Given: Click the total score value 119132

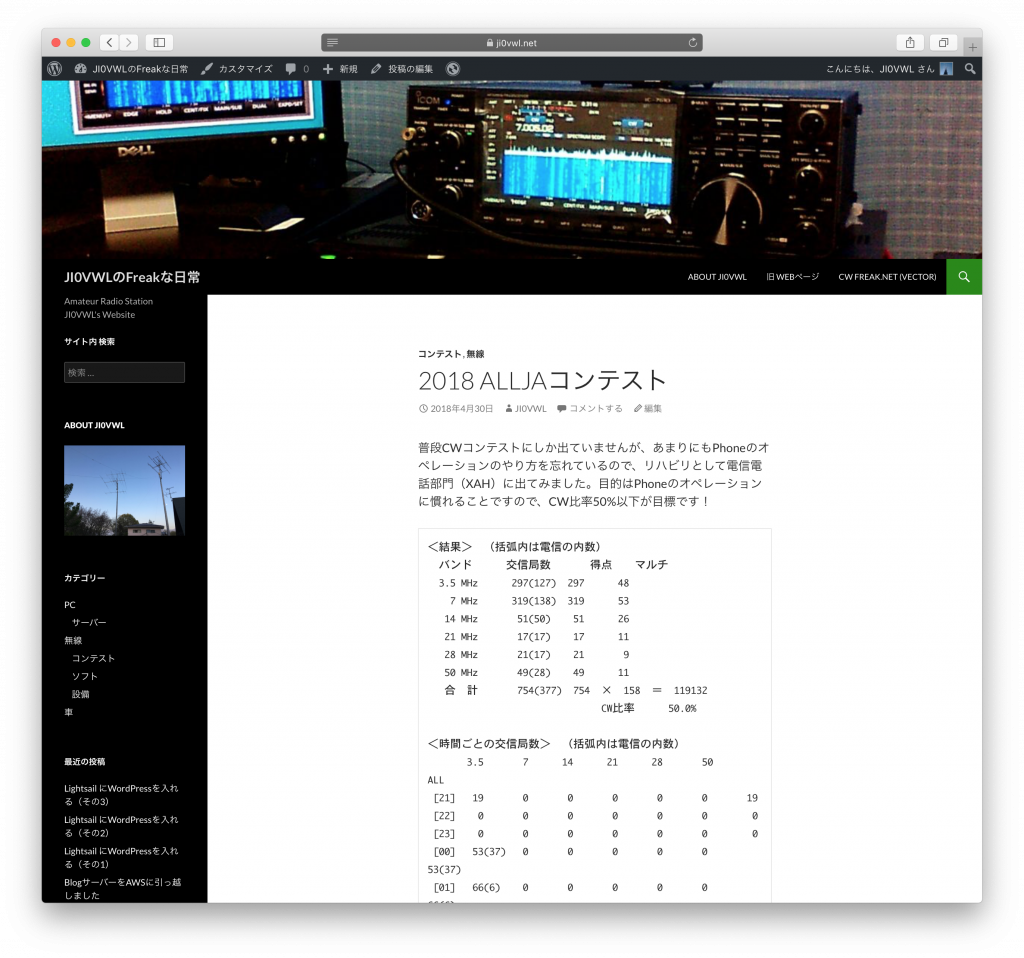Looking at the screenshot, I should click(690, 690).
